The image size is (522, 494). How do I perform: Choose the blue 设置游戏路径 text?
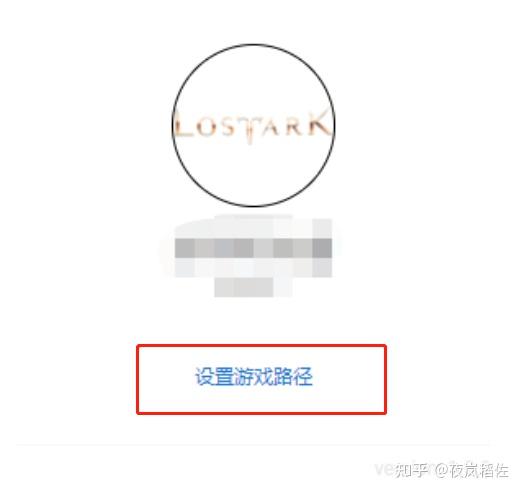pyautogui.click(x=254, y=377)
